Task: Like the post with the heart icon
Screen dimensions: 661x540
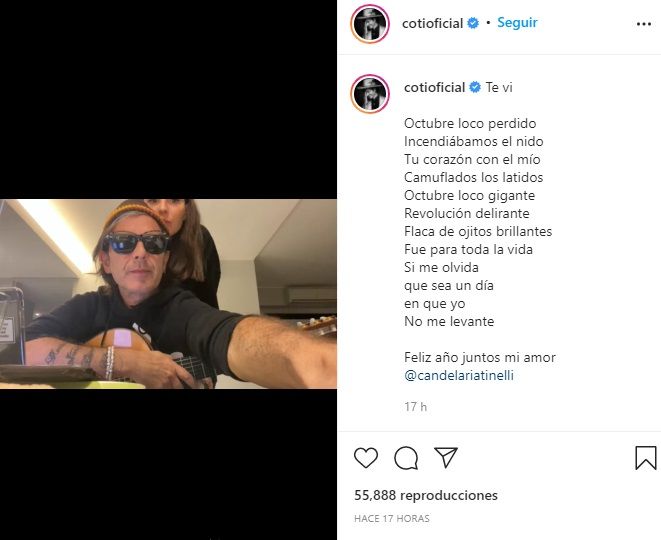Action: (x=365, y=458)
